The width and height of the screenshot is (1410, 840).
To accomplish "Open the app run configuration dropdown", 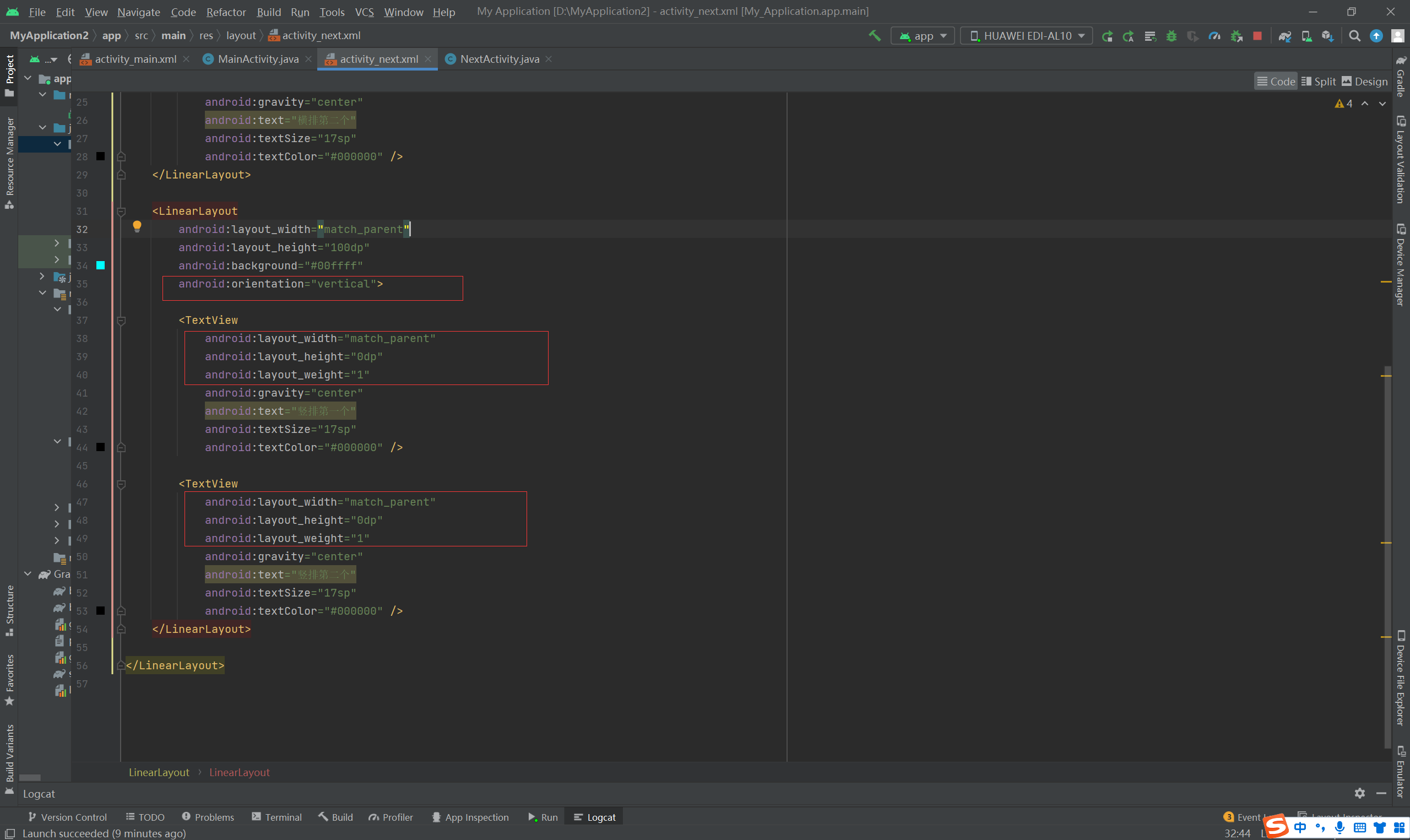I will 923,36.
